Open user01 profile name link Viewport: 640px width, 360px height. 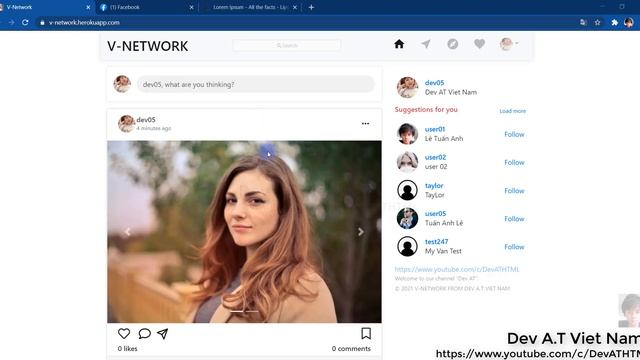435,129
